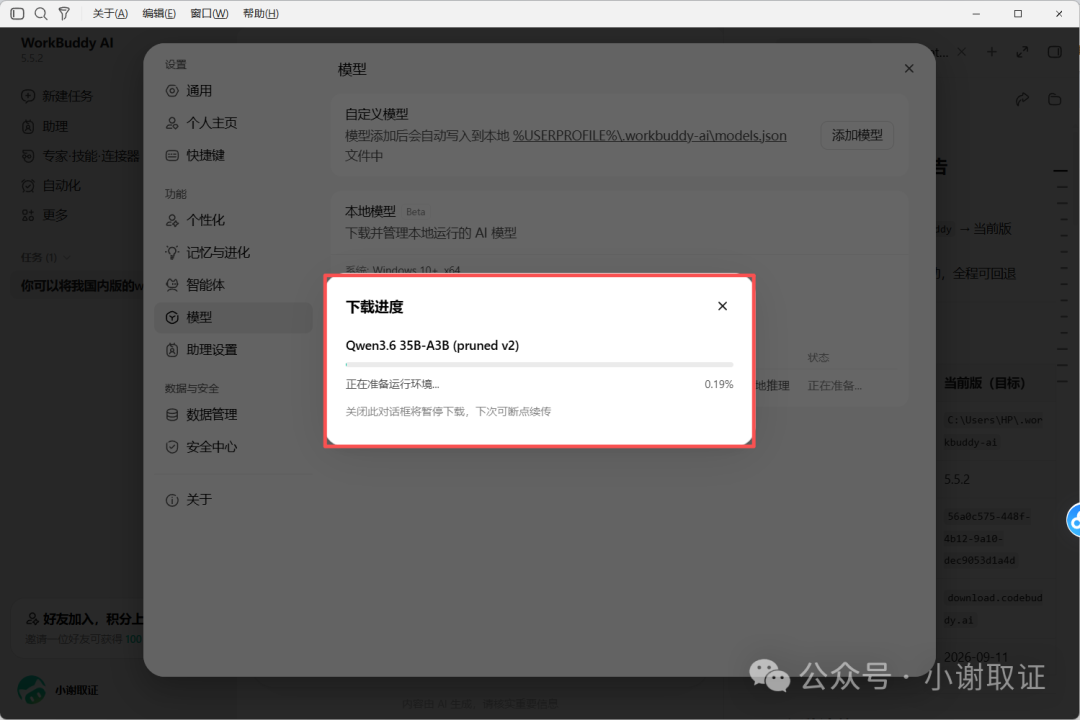Click the 个人主页 person icon
The image size is (1080, 720).
pyautogui.click(x=172, y=123)
